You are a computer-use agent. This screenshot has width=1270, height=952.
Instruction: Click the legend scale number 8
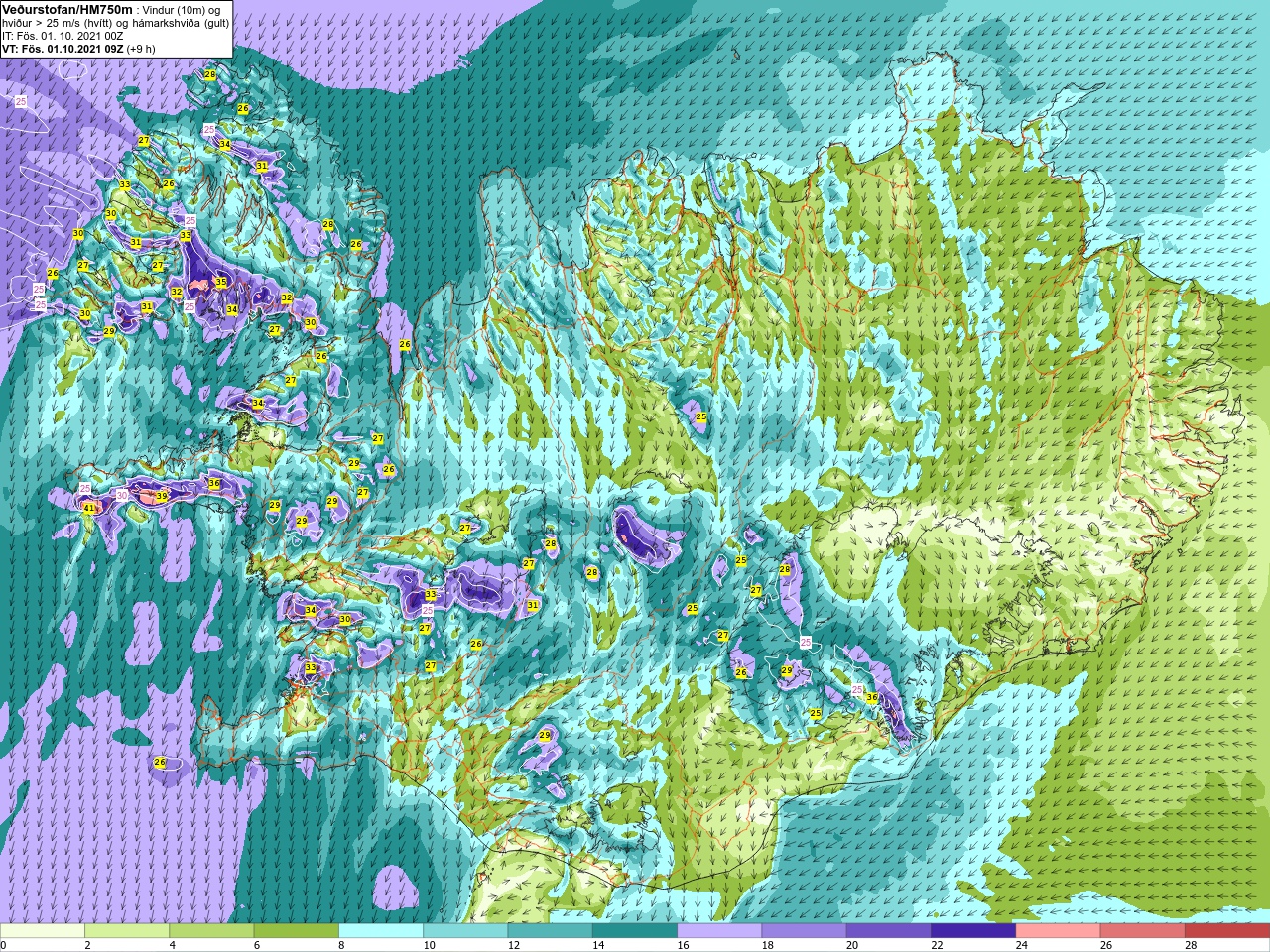[x=341, y=945]
